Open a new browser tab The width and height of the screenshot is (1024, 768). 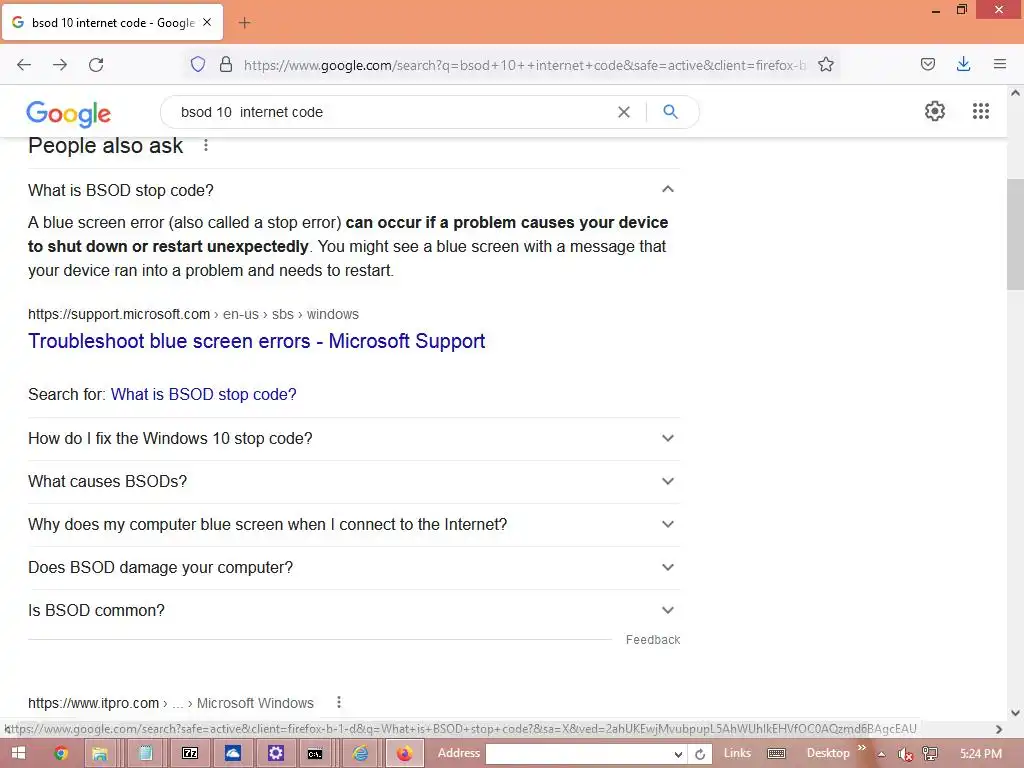tap(244, 23)
